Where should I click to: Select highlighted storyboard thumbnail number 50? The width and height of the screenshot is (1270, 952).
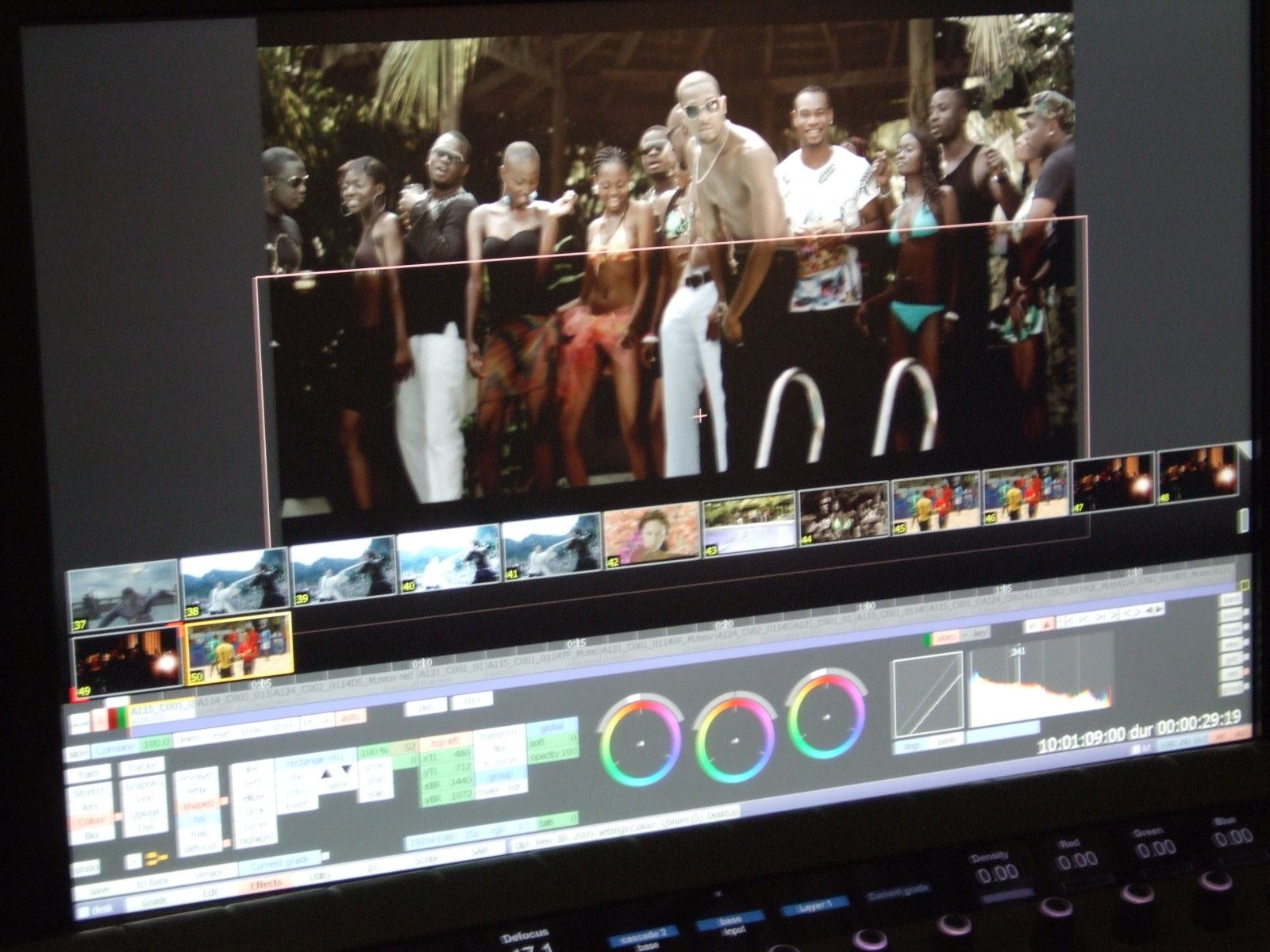pyautogui.click(x=239, y=649)
